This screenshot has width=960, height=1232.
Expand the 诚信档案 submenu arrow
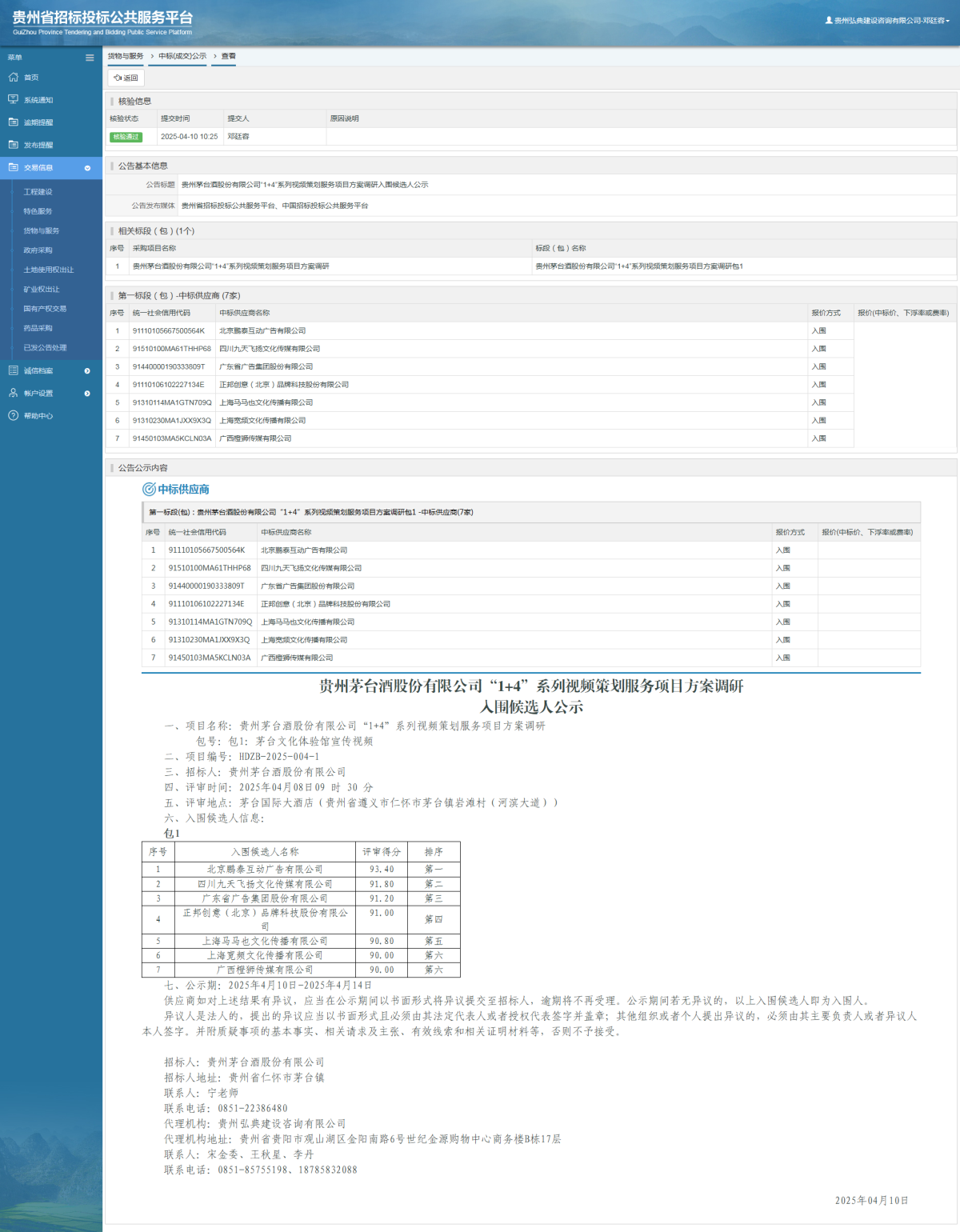(x=87, y=371)
